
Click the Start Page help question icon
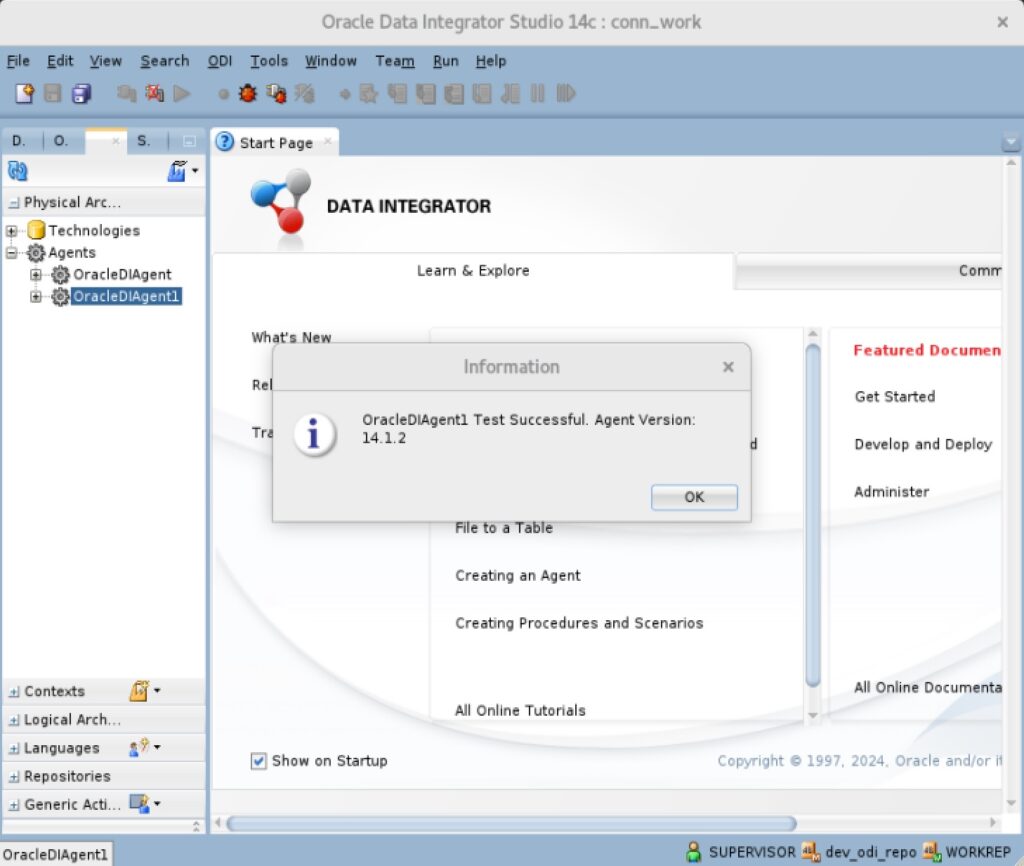[225, 142]
